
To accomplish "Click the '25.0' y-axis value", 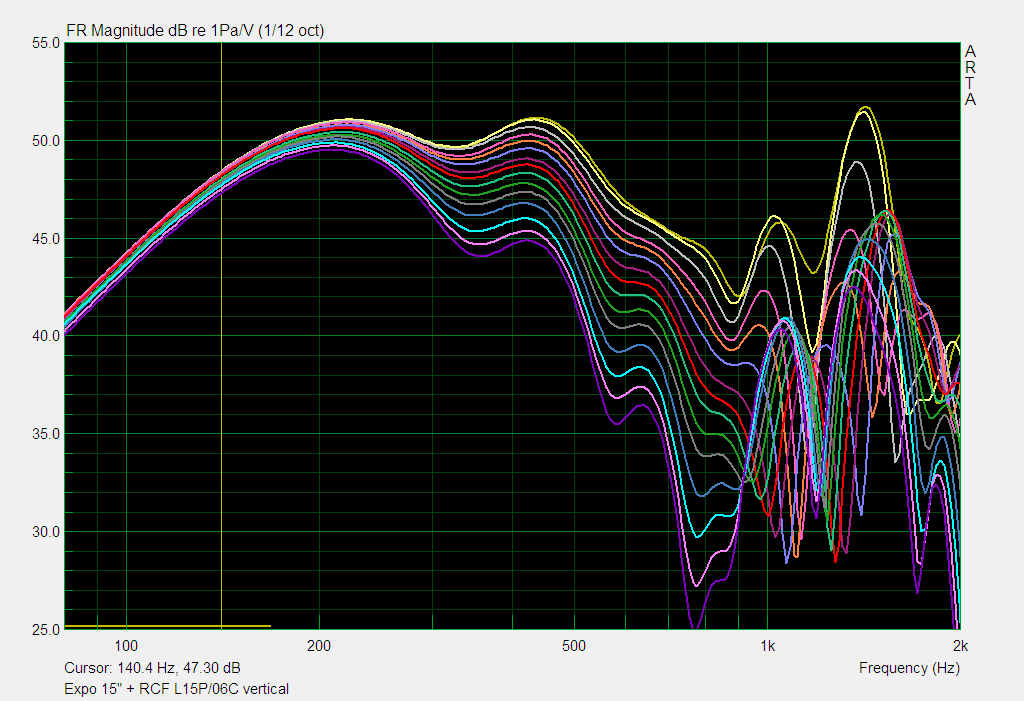I will tap(46, 630).
